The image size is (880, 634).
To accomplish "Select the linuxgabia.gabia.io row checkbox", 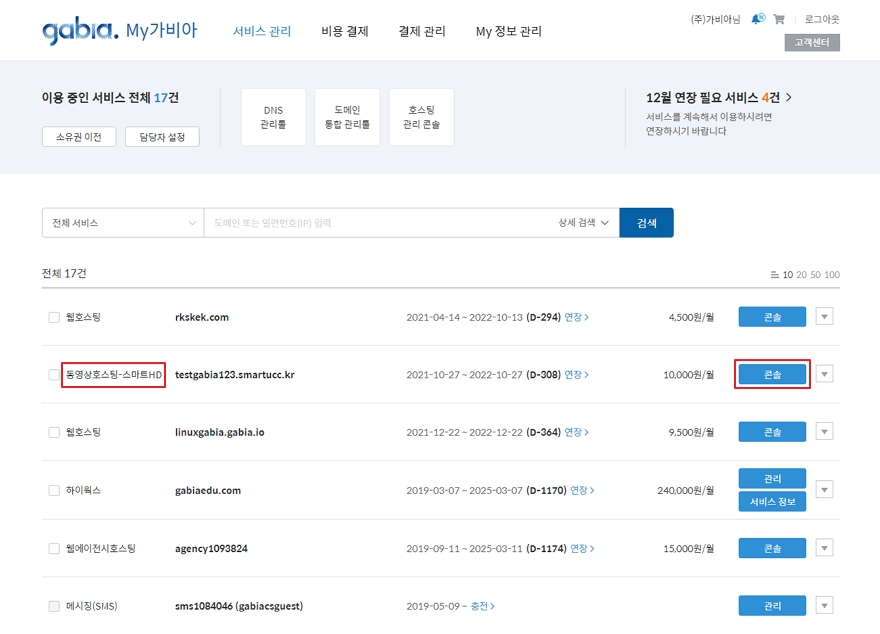I will point(54,432).
